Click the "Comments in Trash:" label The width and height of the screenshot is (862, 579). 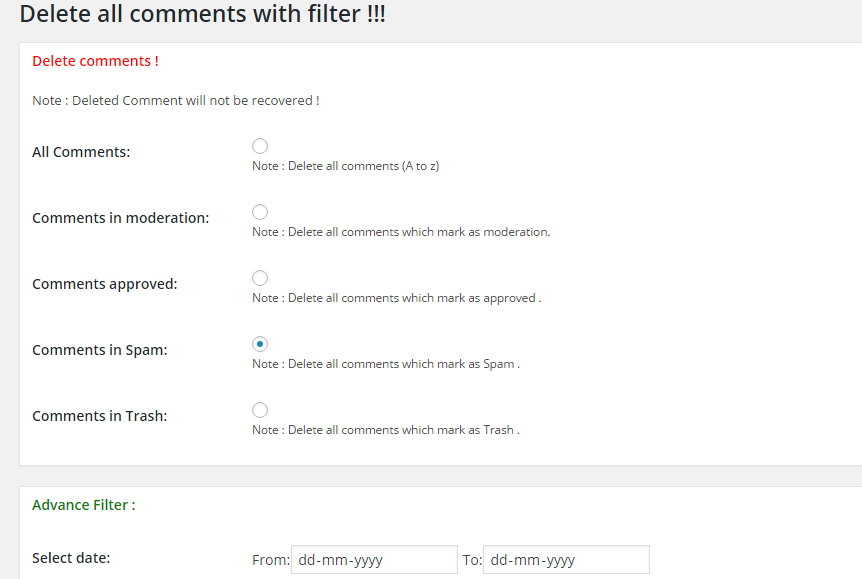[x=100, y=416]
